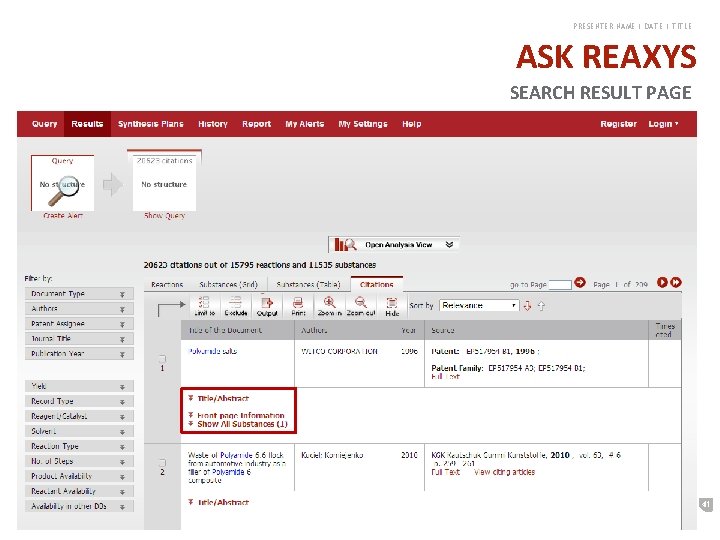Open the Help menu item
720x540 pixels.
coord(411,124)
